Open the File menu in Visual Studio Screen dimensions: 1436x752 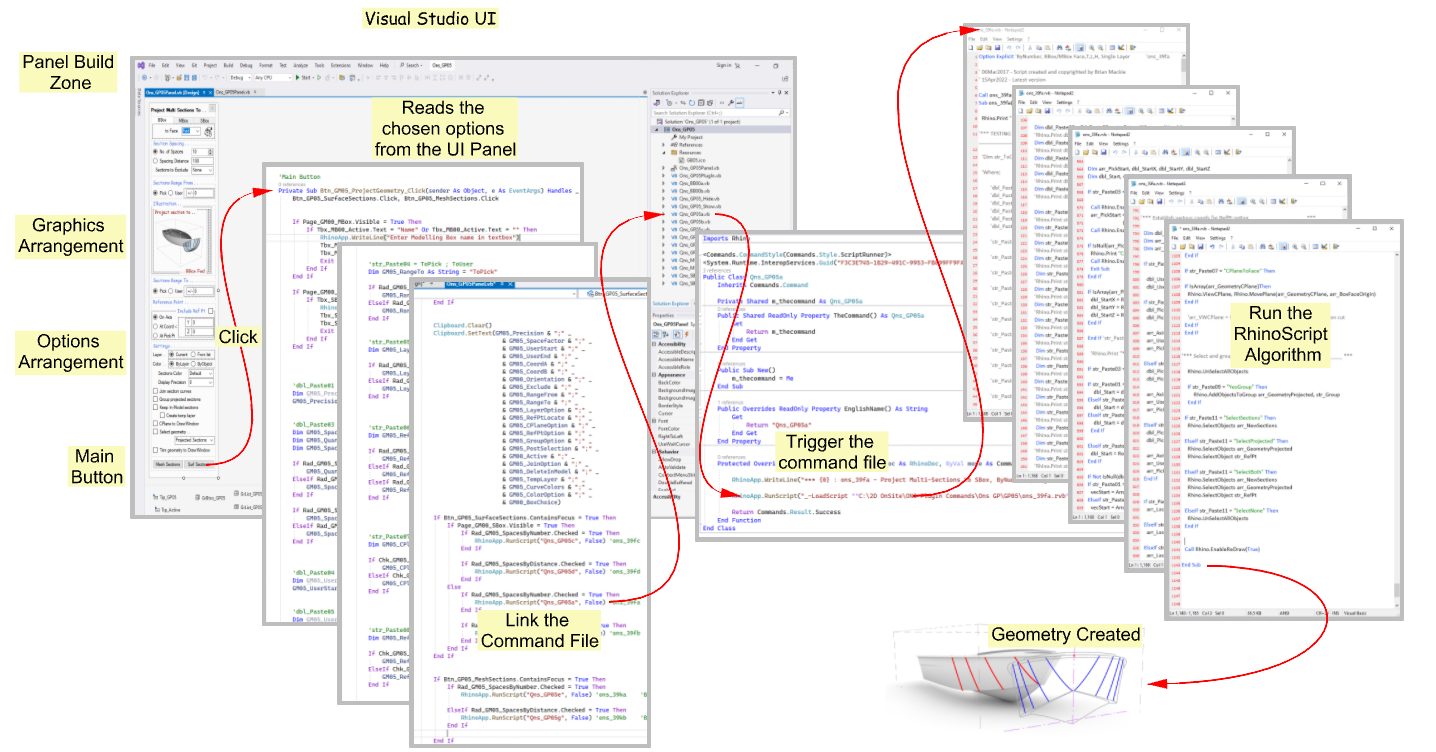[x=151, y=65]
